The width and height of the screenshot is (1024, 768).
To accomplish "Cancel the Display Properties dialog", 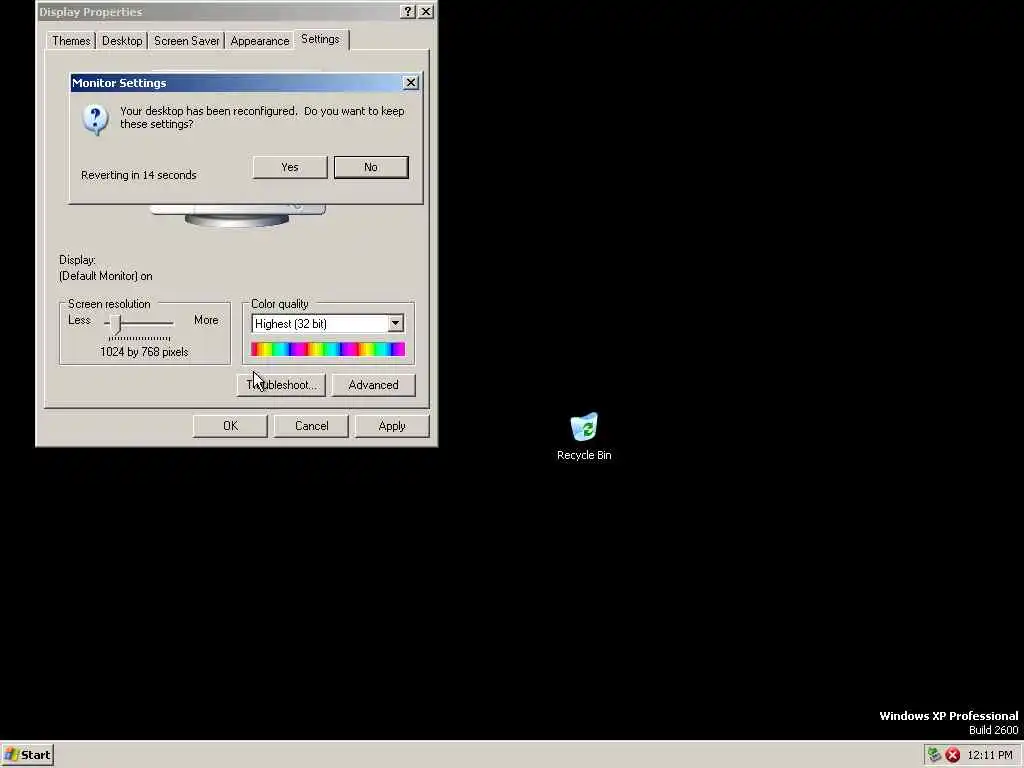I will coord(311,426).
